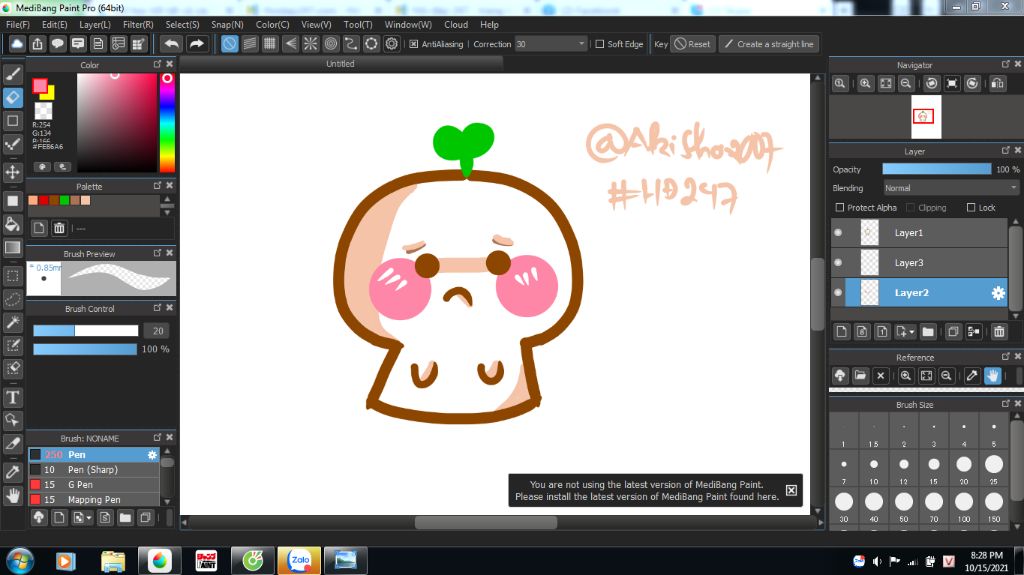Open Correction value dropdown
This screenshot has height=575, width=1024.
tap(581, 44)
